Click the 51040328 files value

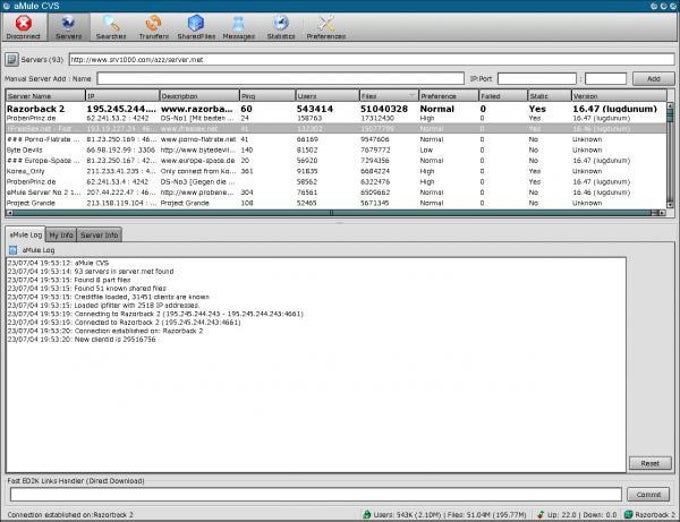point(384,109)
